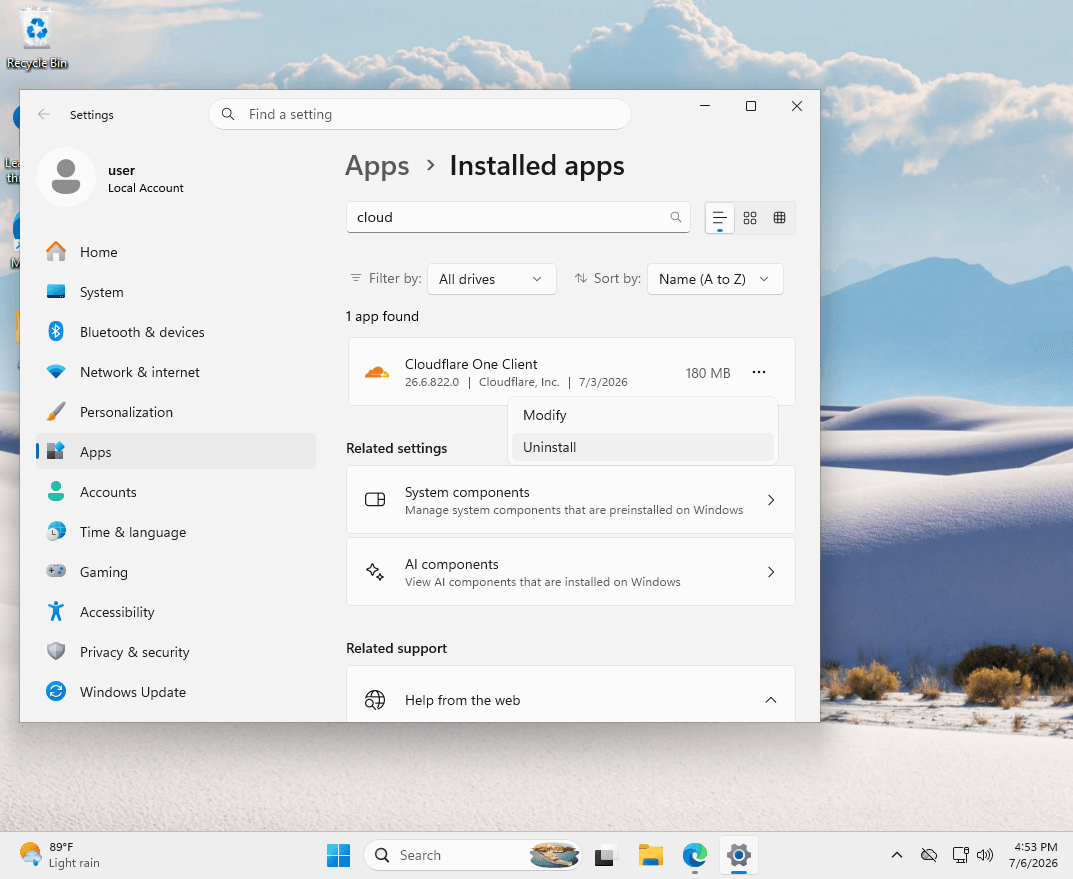Click the Local Account label
Image resolution: width=1073 pixels, height=879 pixels.
(x=146, y=188)
